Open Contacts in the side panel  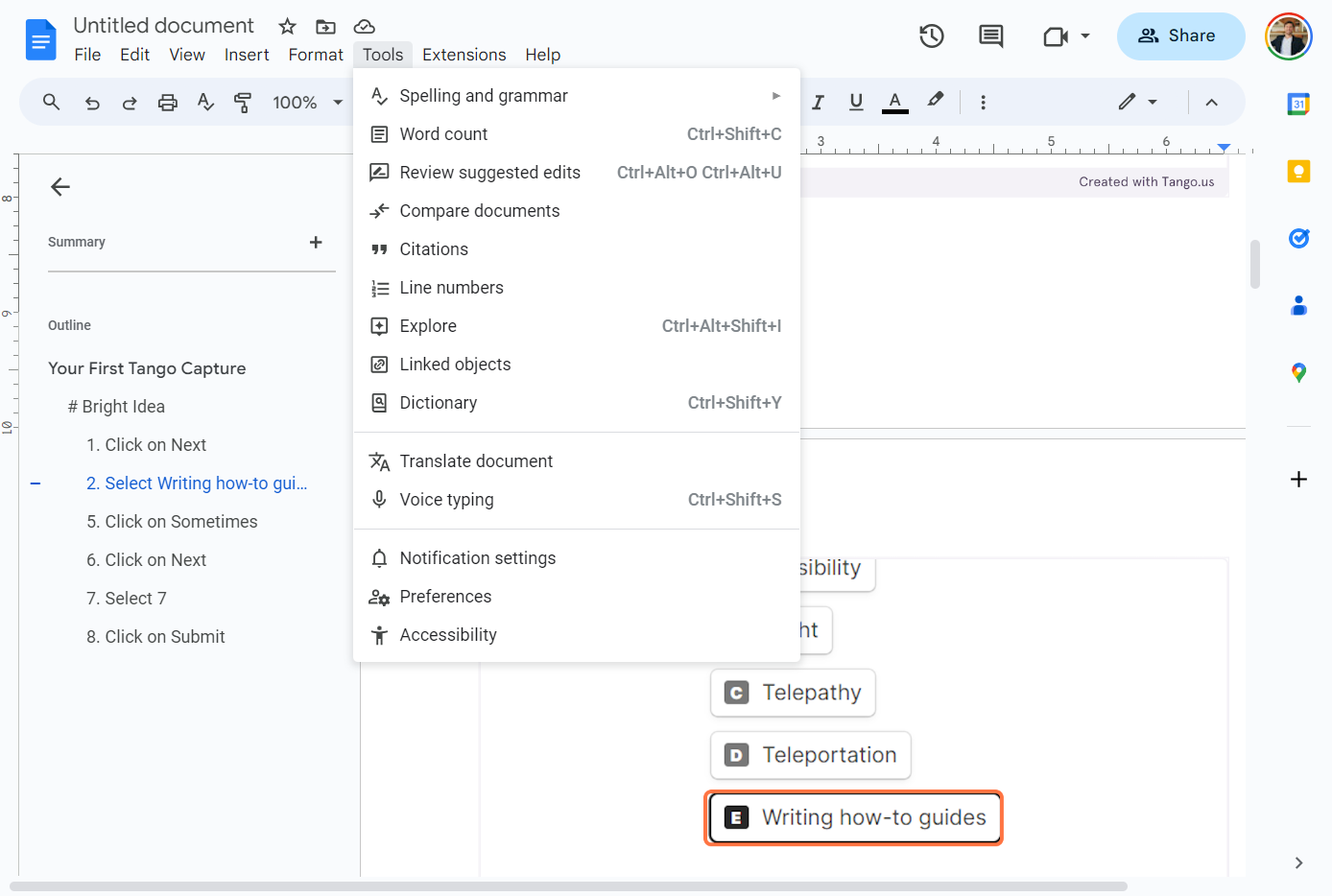(x=1298, y=305)
